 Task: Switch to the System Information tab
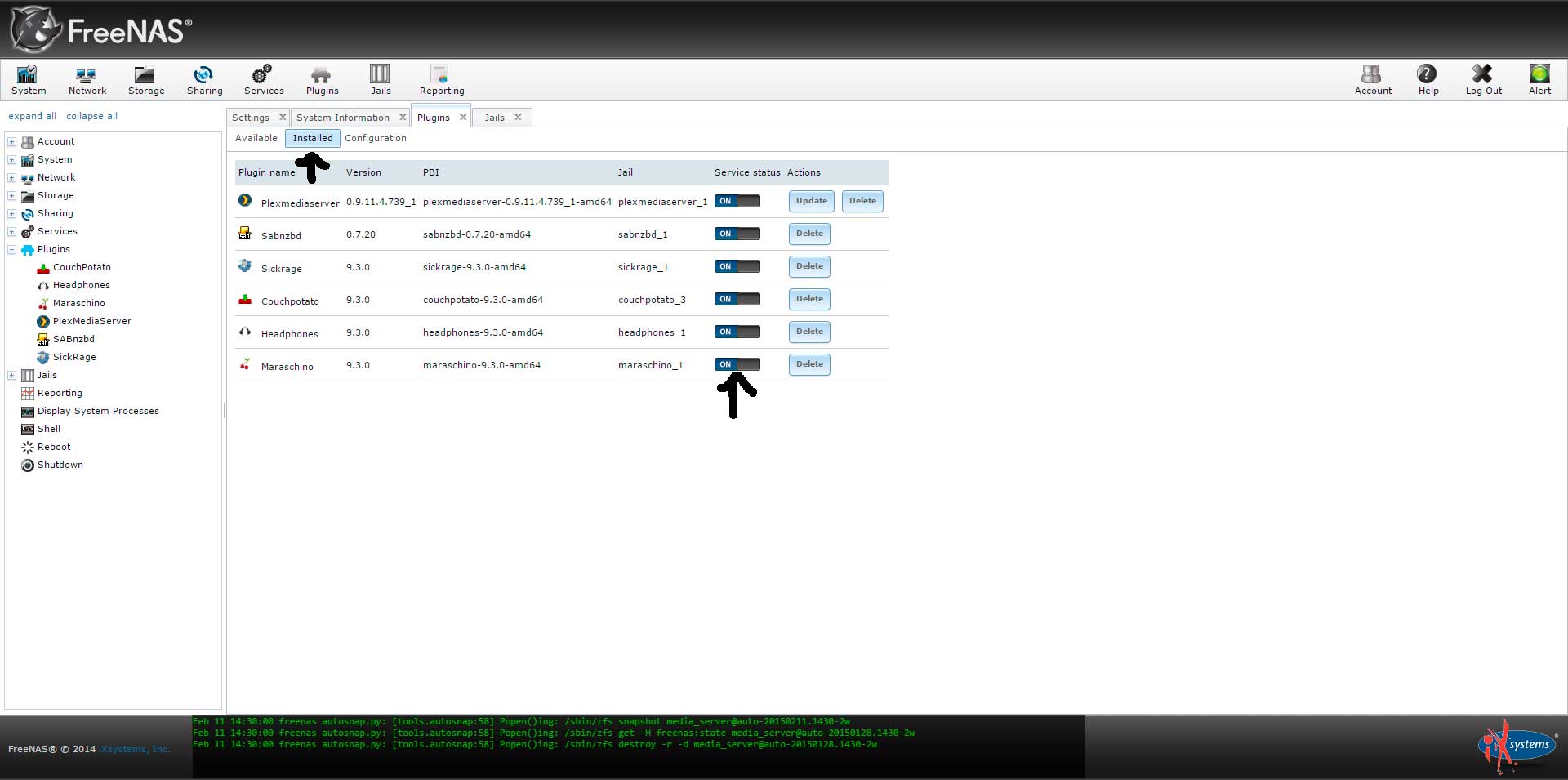tap(343, 118)
